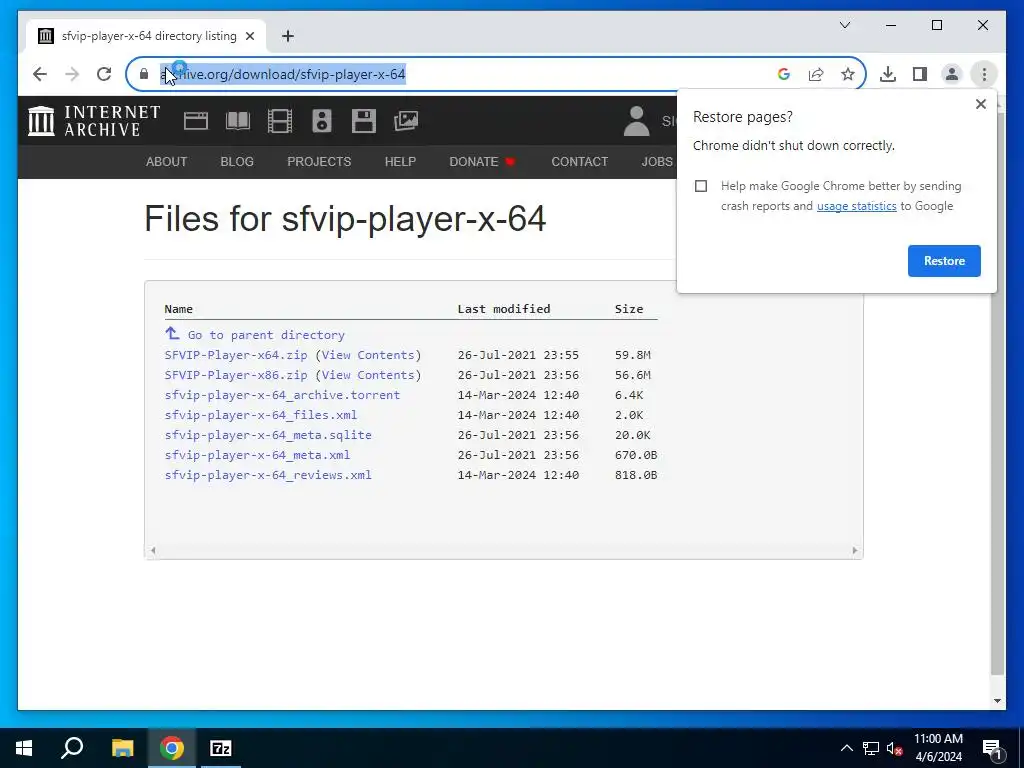Viewport: 1024px width, 768px height.
Task: Open the ABOUT menu item
Action: click(166, 161)
